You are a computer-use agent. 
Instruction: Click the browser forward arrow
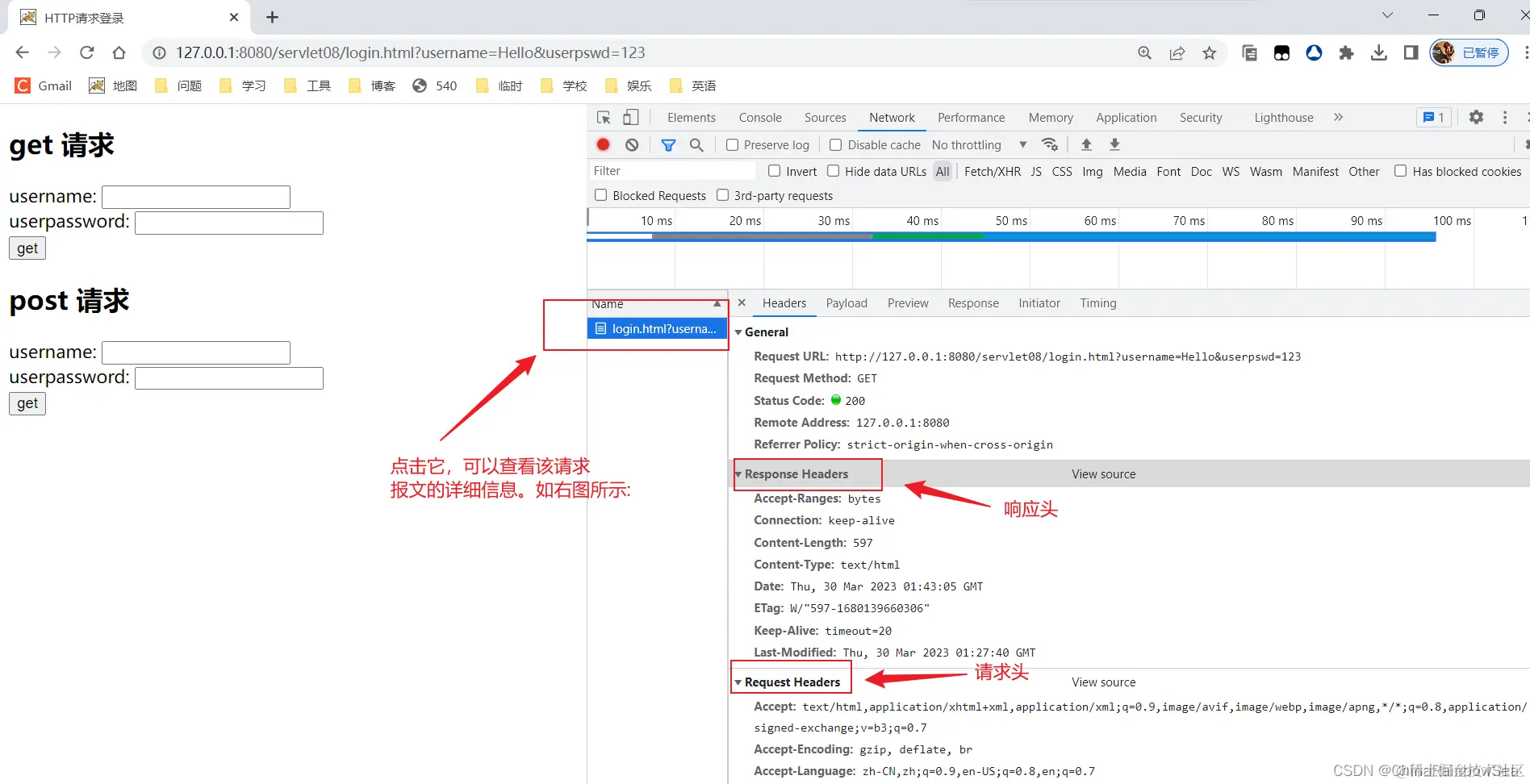(x=54, y=52)
